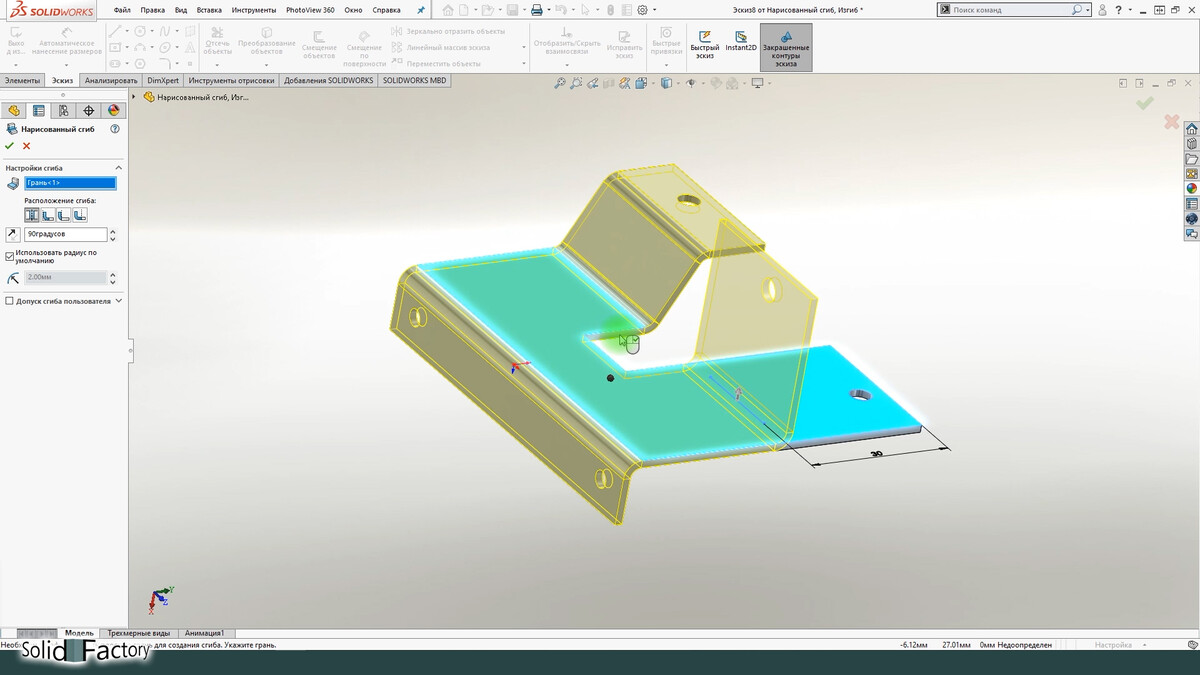
Task: Open help for Нарисованный сгиб
Action: [x=115, y=129]
